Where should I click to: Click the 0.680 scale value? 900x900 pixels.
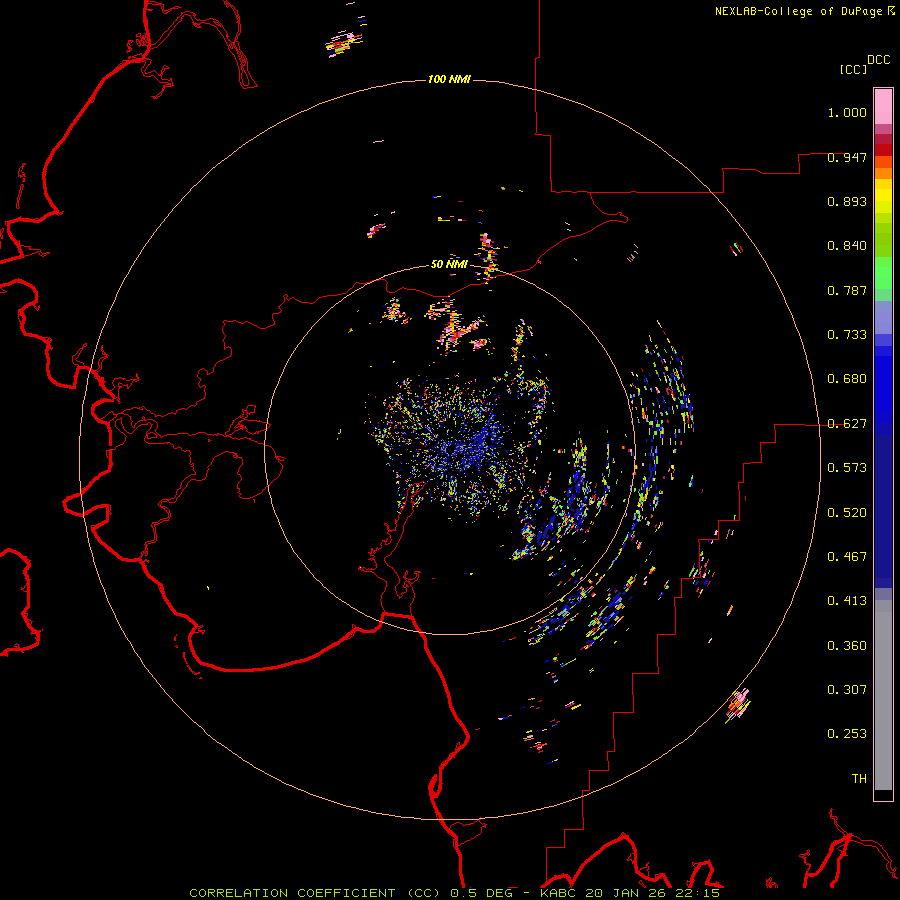pos(847,379)
